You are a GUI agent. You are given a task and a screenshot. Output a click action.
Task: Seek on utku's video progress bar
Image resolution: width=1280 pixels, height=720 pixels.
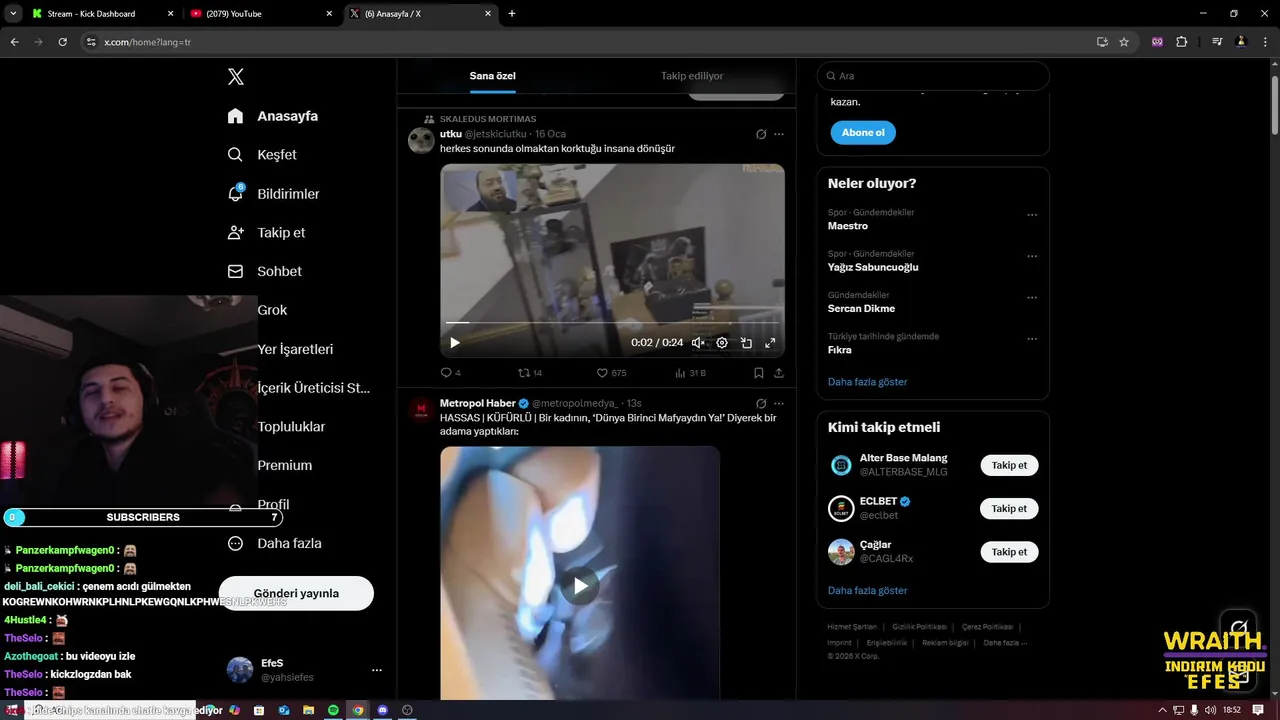612,323
